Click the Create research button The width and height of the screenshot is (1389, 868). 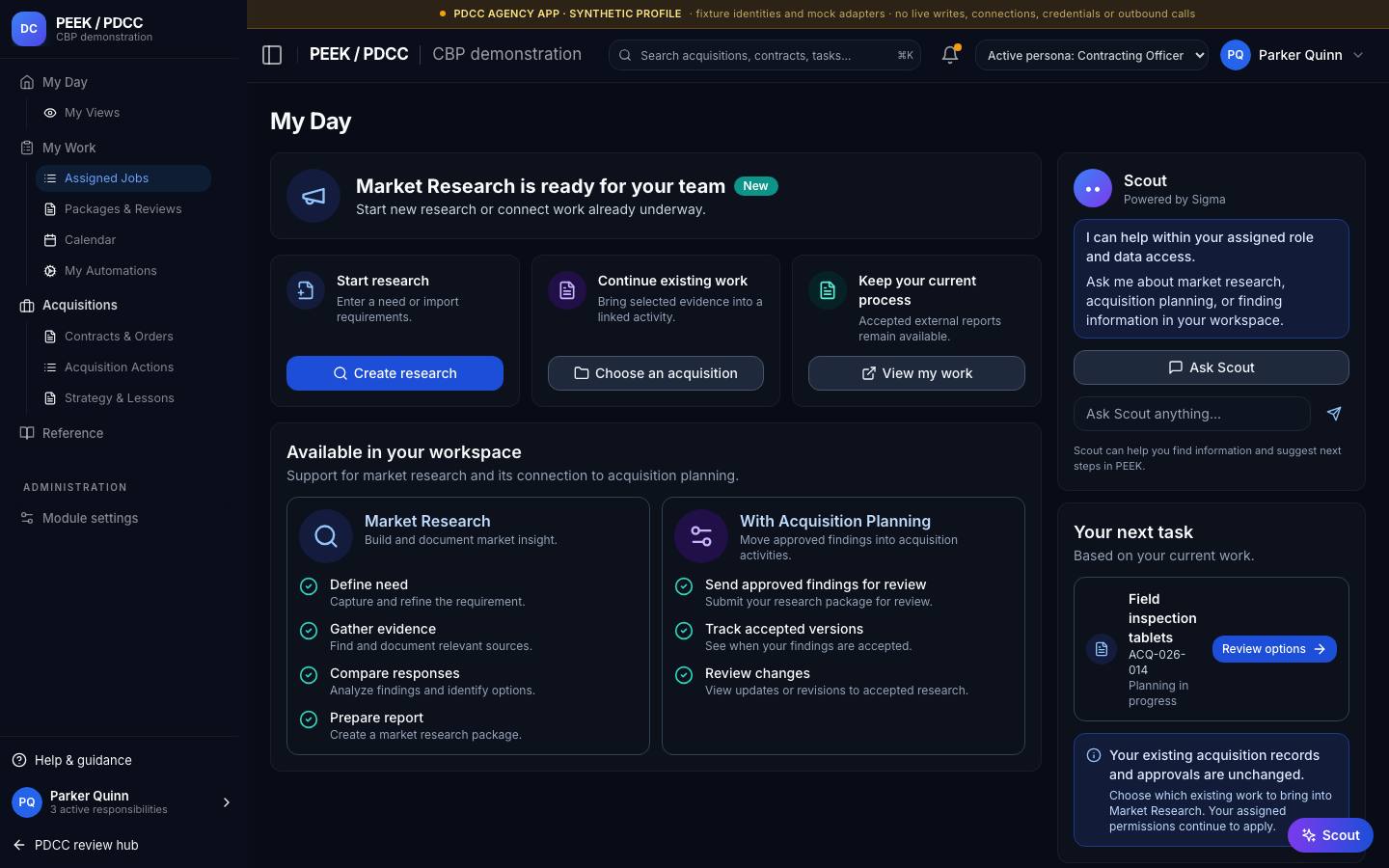395,373
